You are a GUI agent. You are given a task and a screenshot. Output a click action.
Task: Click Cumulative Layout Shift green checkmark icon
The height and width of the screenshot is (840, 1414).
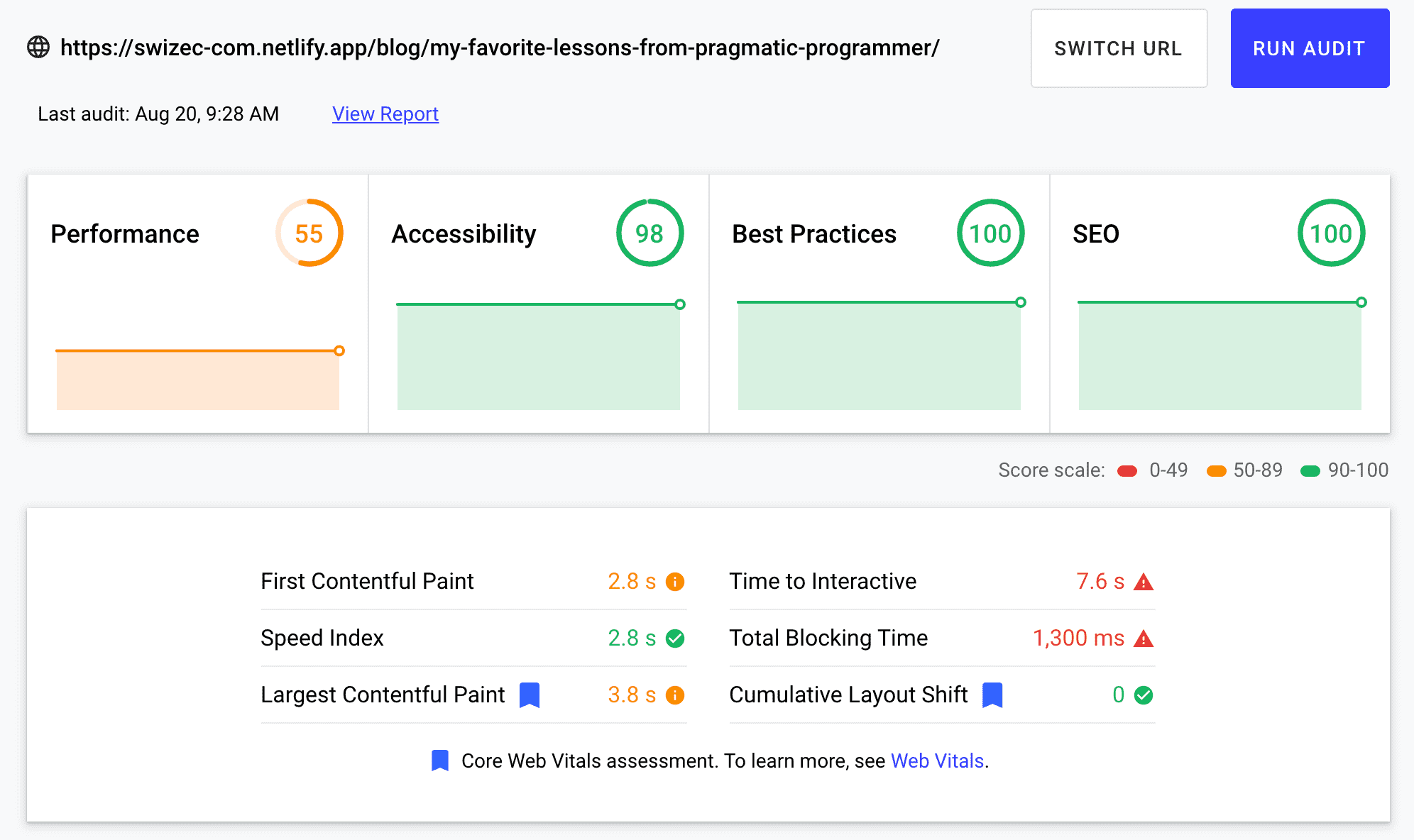(x=1144, y=695)
